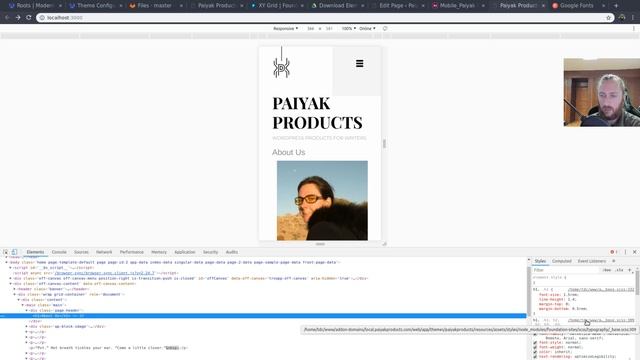Click the DevTools error count indicator
640x360 pixels.
(613, 252)
